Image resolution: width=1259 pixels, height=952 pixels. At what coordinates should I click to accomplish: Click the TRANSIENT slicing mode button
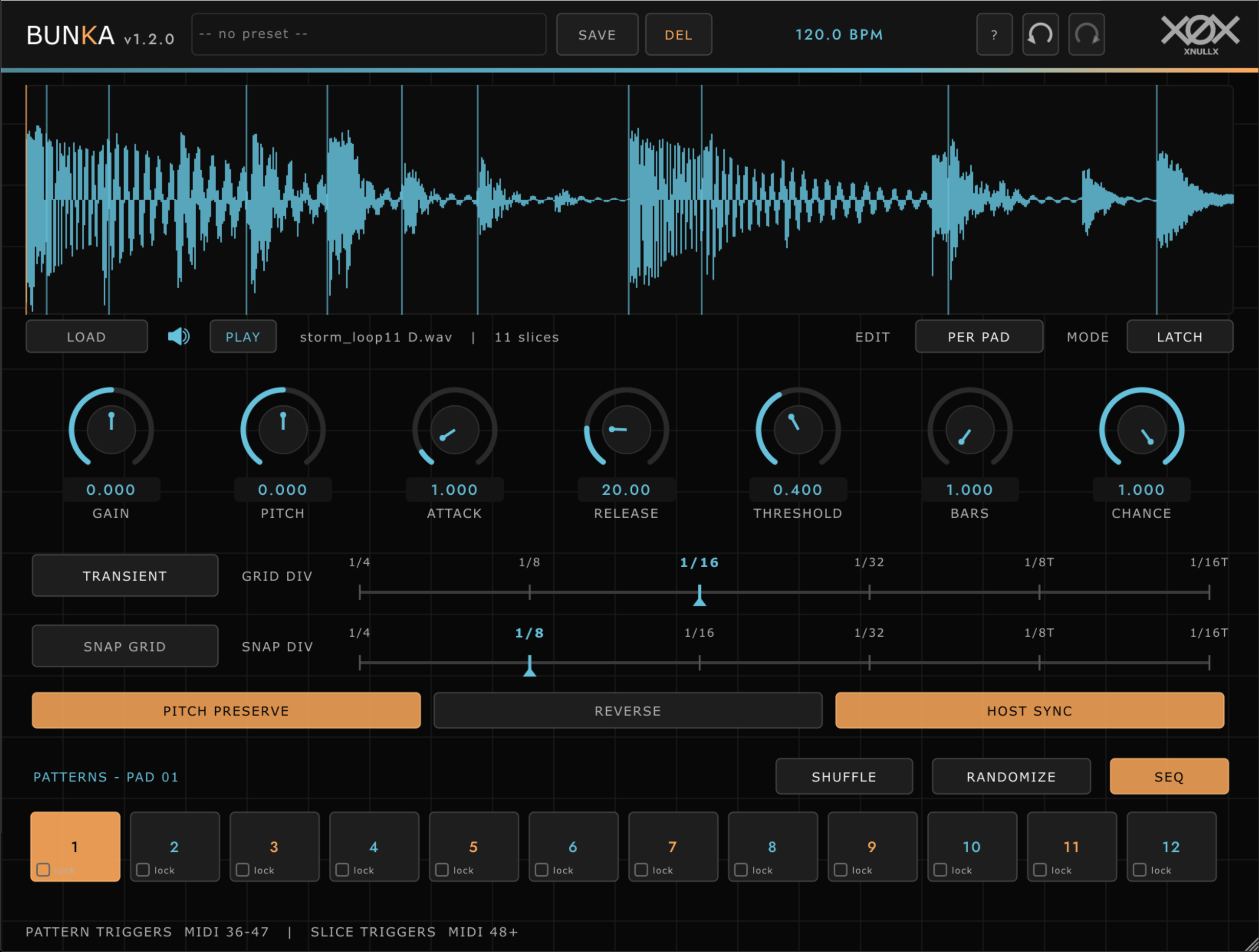(125, 575)
